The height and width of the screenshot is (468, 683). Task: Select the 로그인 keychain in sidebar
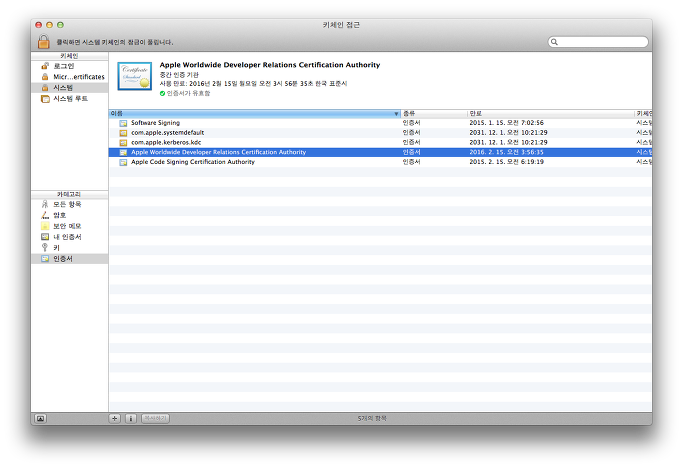pyautogui.click(x=70, y=66)
